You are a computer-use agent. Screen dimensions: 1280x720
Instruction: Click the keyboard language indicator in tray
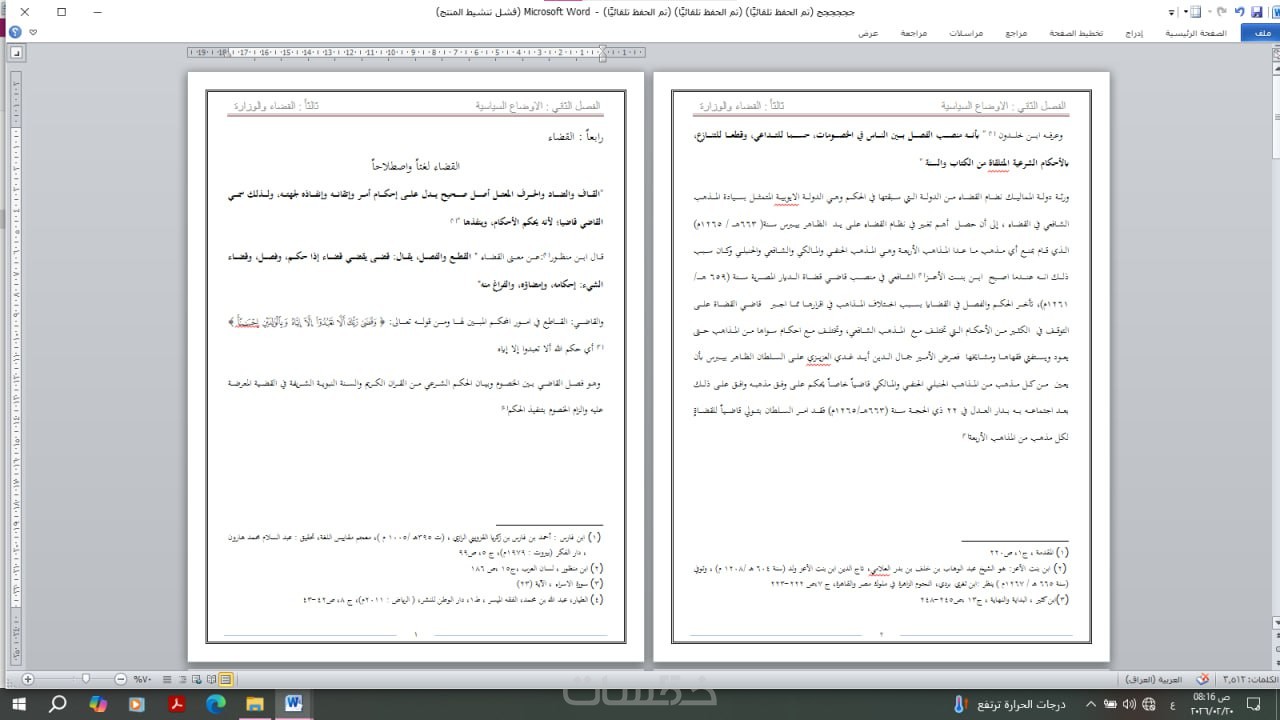click(1172, 705)
